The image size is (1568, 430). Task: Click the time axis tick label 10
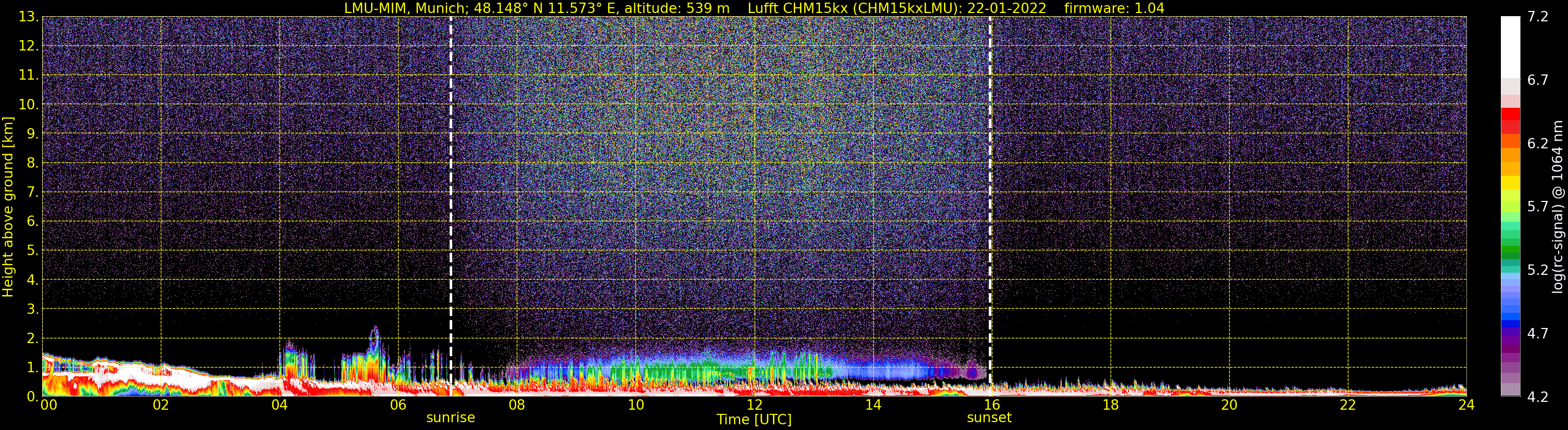pyautogui.click(x=635, y=405)
